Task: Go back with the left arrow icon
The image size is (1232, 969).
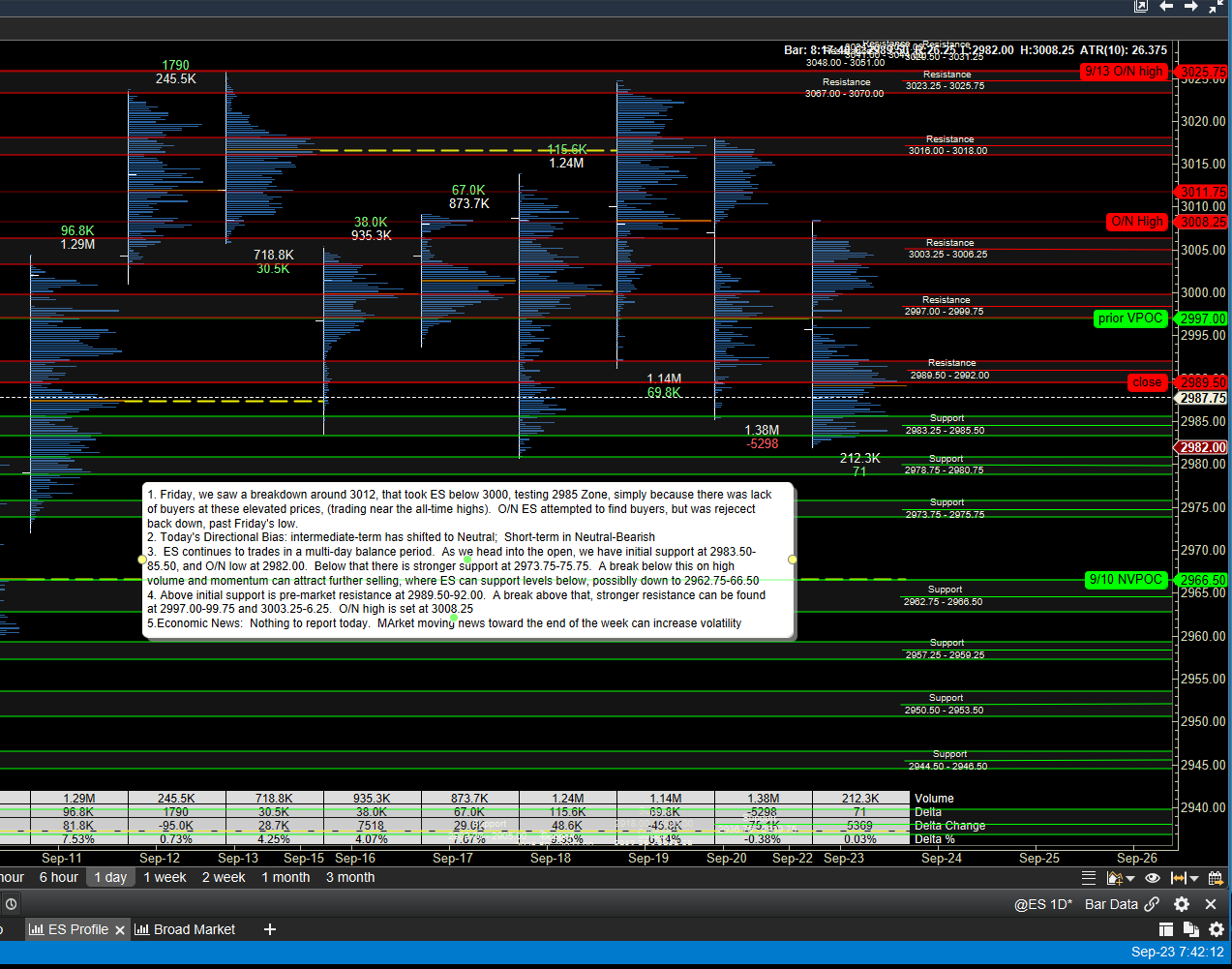Action: coord(1166,7)
